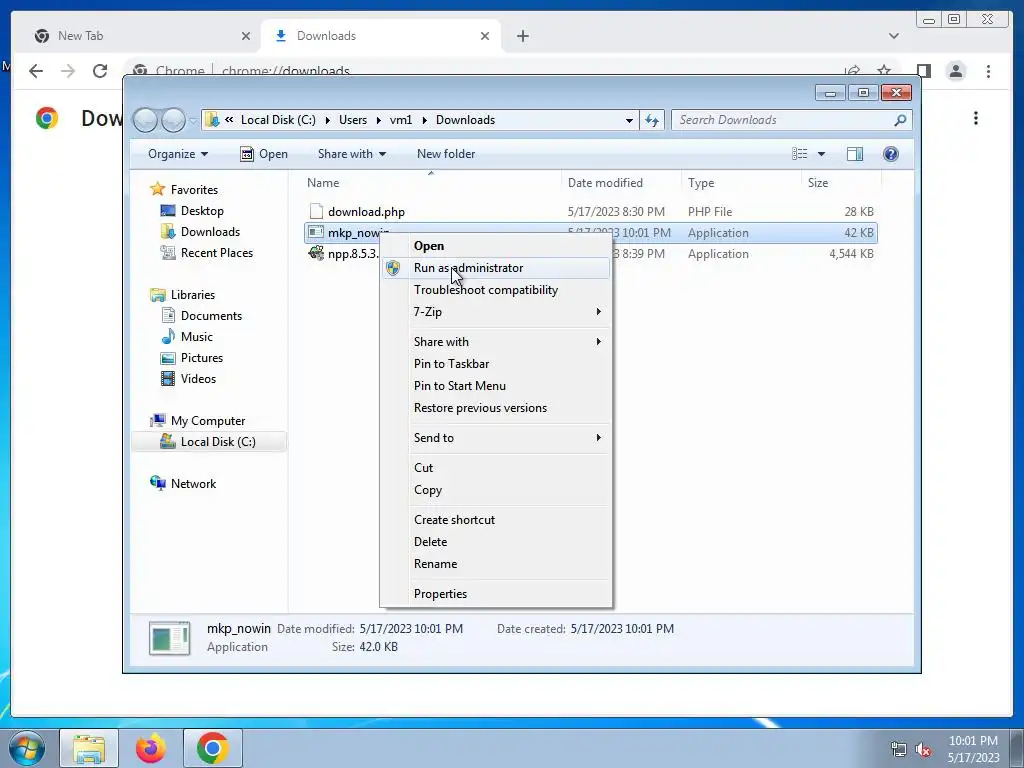Click the Explorer help icon
This screenshot has height=768, width=1024.
tap(891, 154)
